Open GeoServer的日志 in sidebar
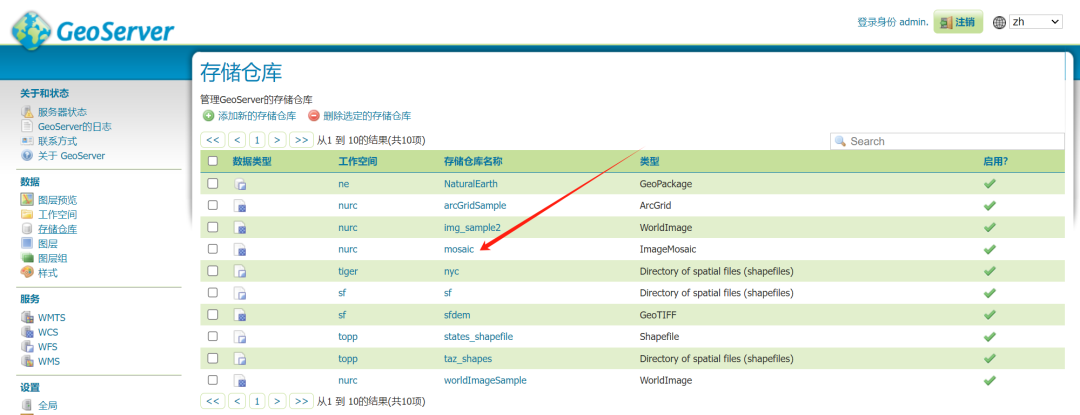This screenshot has height=415, width=1080. click(74, 127)
